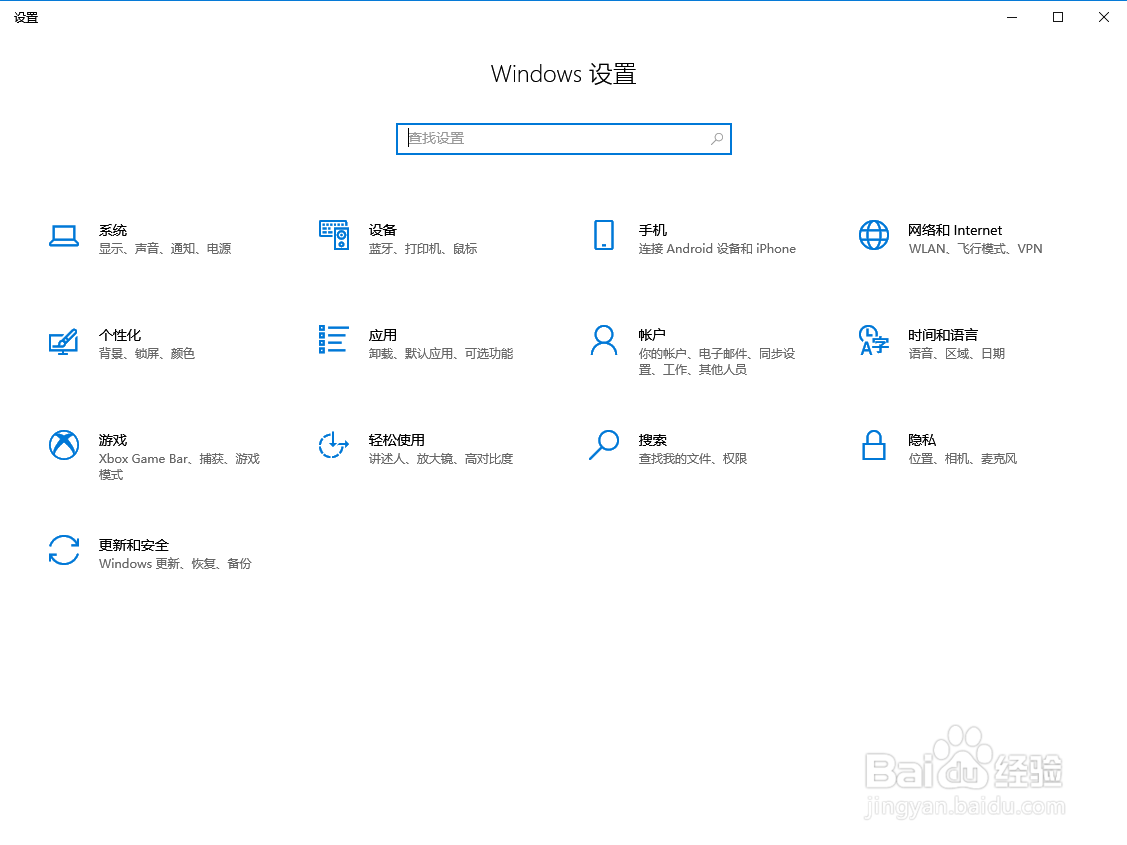Click text Windows 更新、恢复、备份
The image size is (1127, 845).
coord(175,563)
